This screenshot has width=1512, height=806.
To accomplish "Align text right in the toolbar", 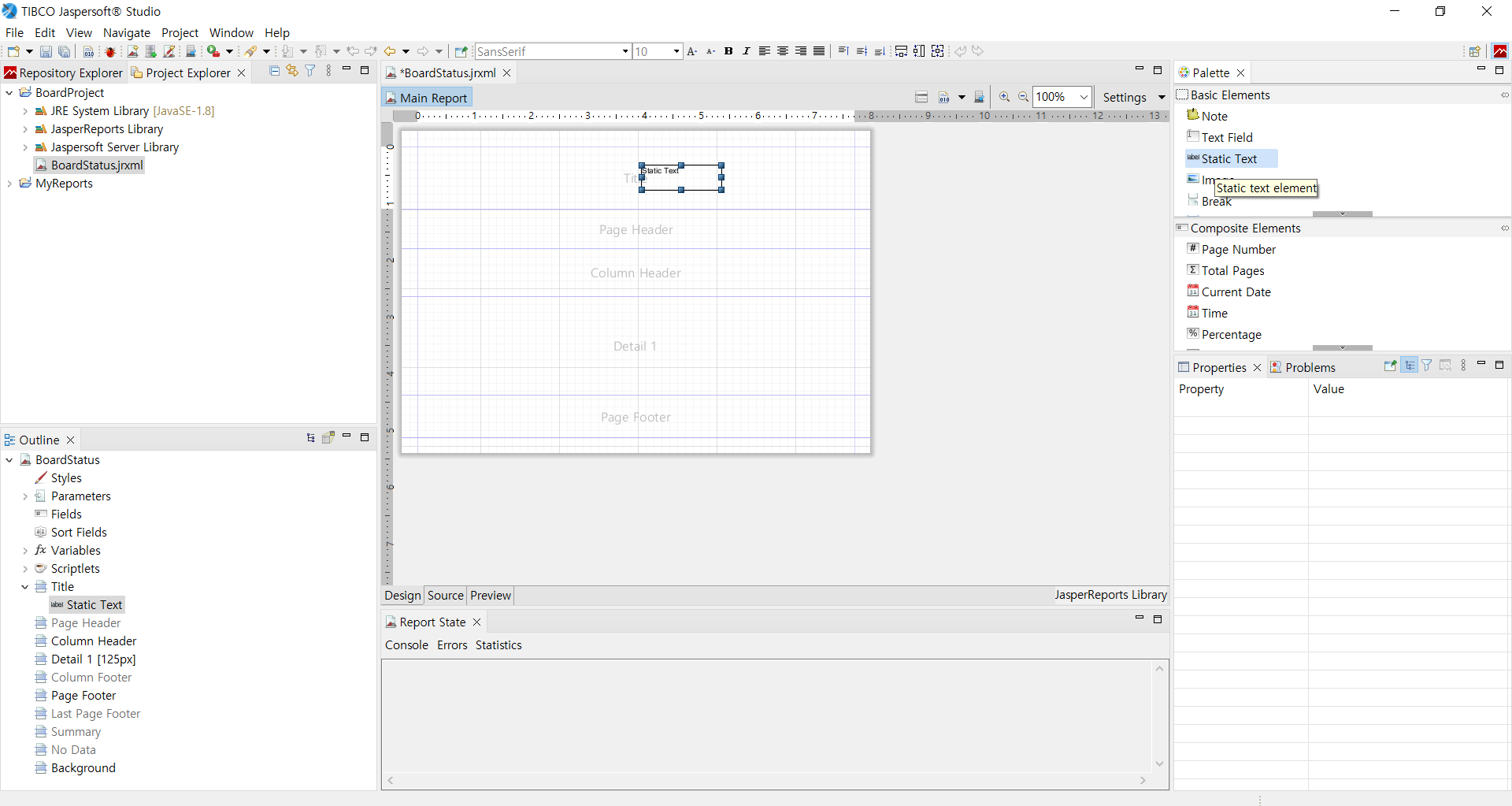I will 801,51.
